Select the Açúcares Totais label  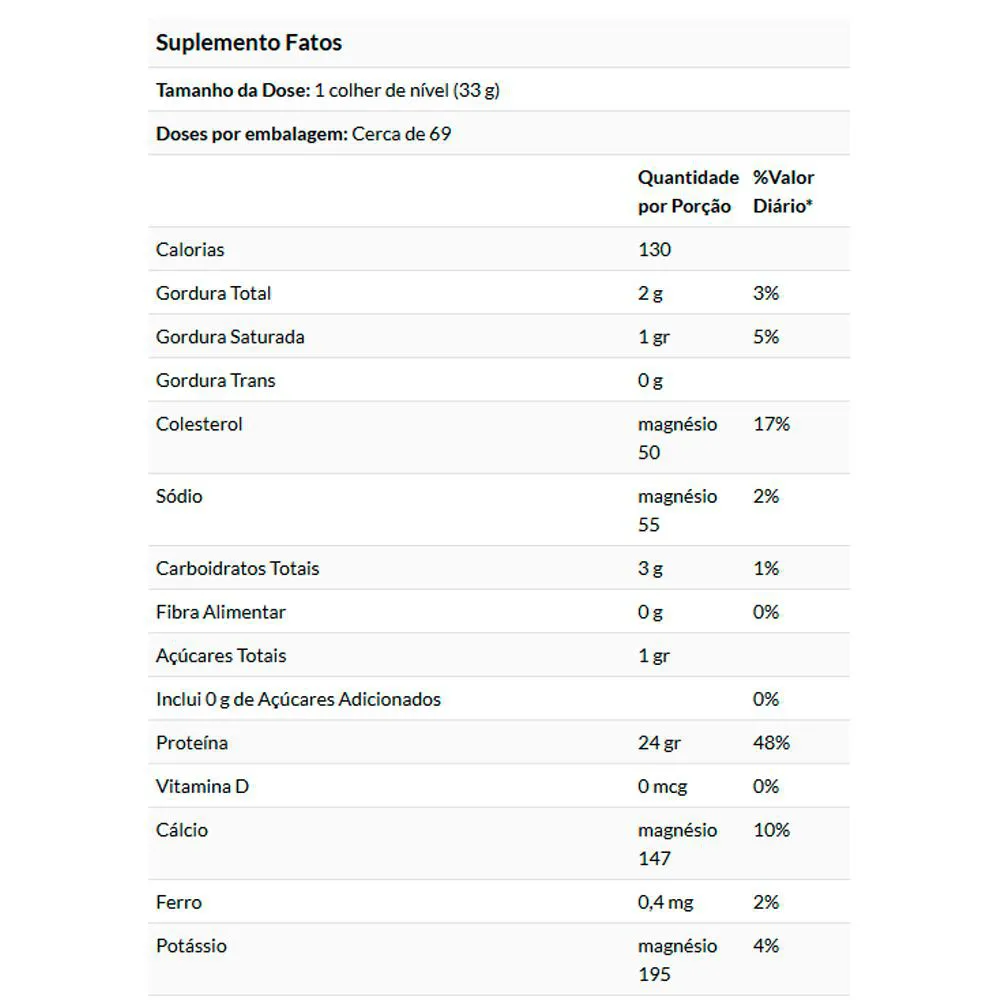tap(221, 656)
